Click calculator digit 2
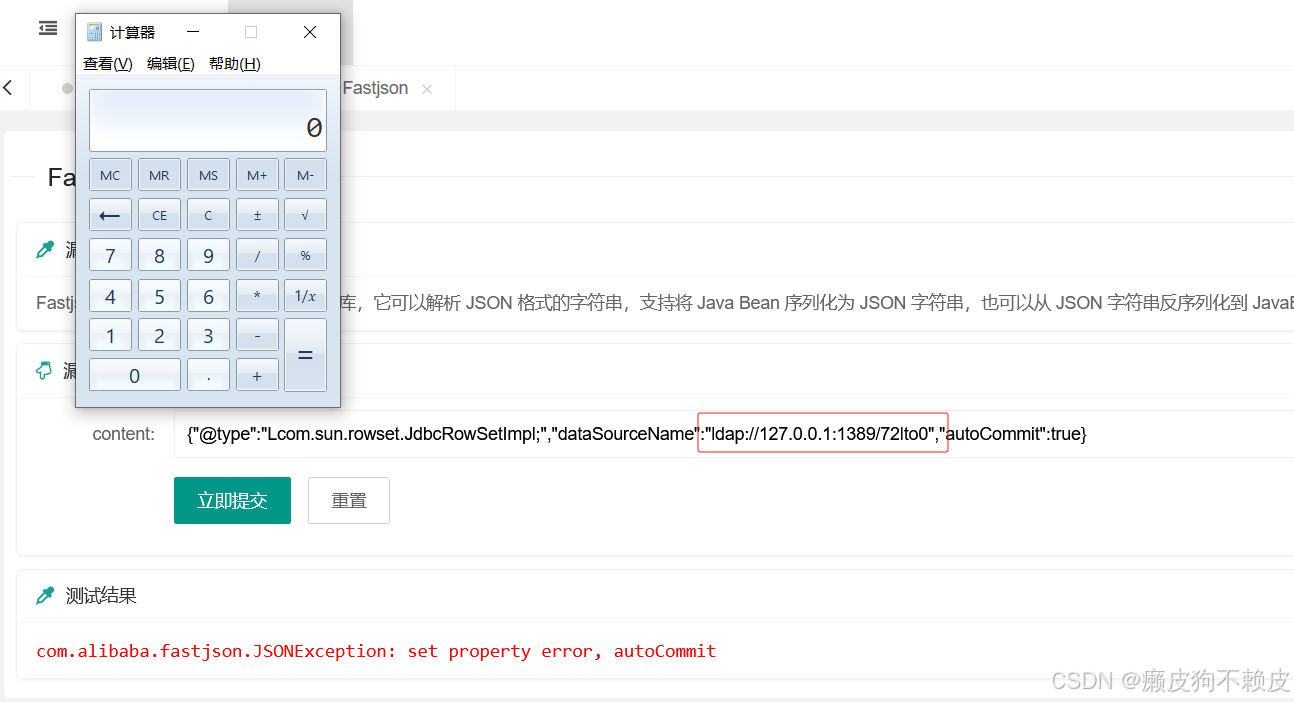The image size is (1294, 702). point(159,335)
